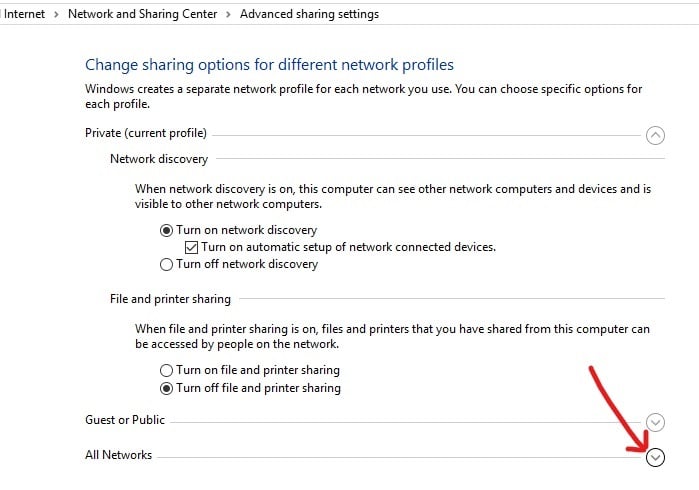
Task: Click the Private (current profile) heading
Action: point(146,133)
